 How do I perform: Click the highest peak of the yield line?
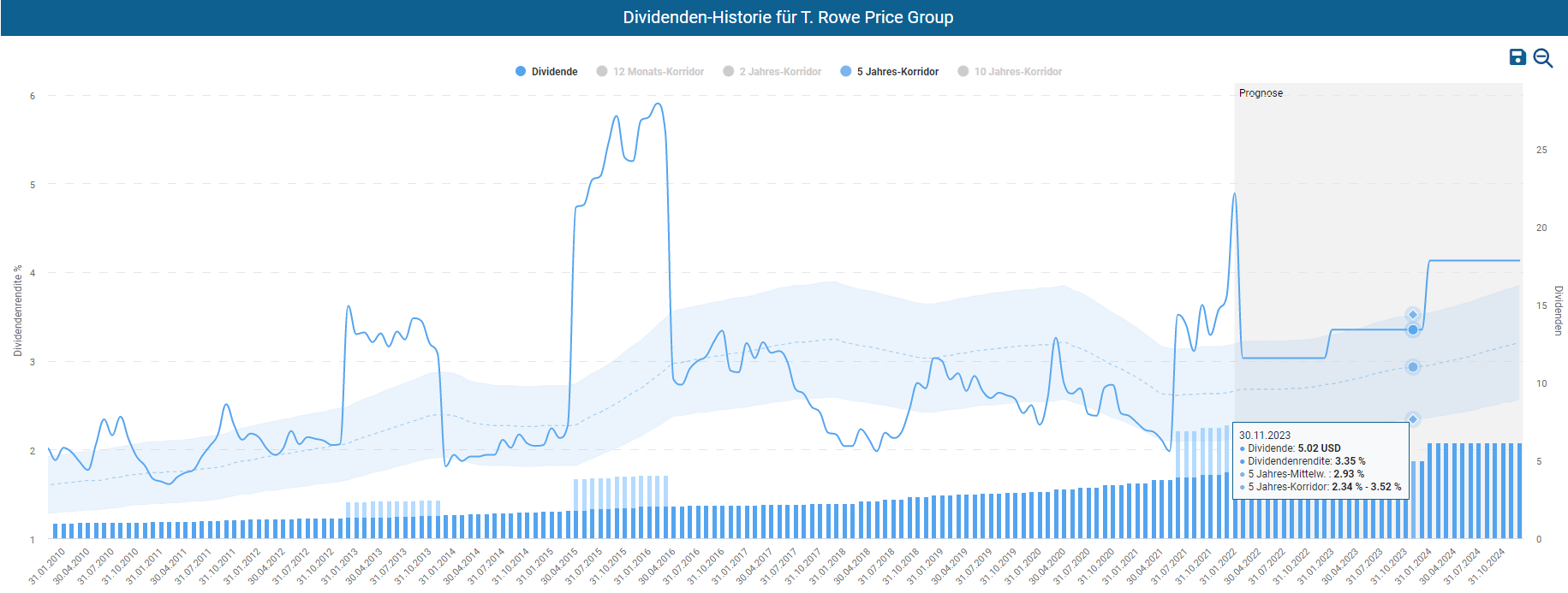[x=658, y=104]
